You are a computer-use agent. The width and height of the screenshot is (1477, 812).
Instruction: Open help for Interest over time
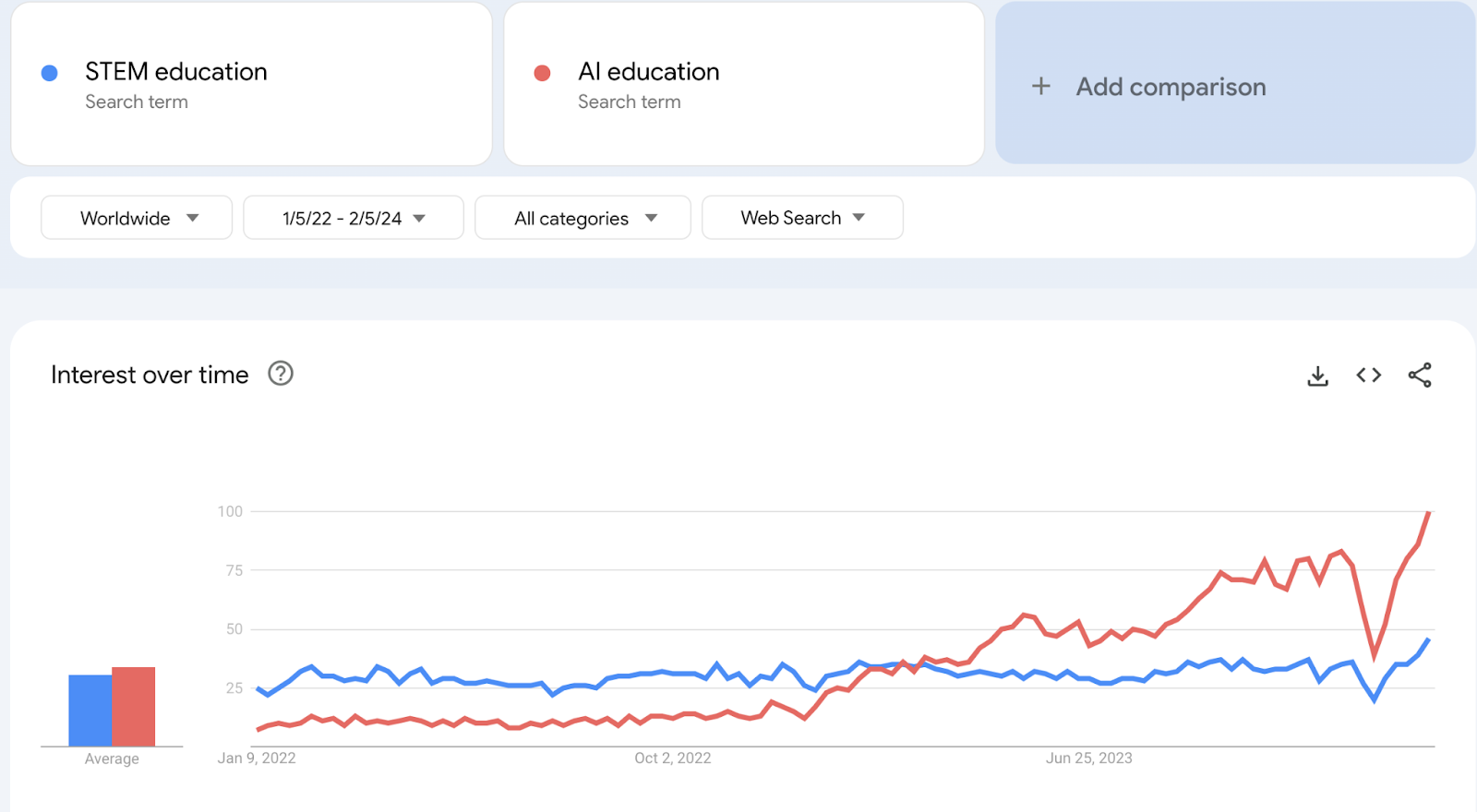click(281, 374)
